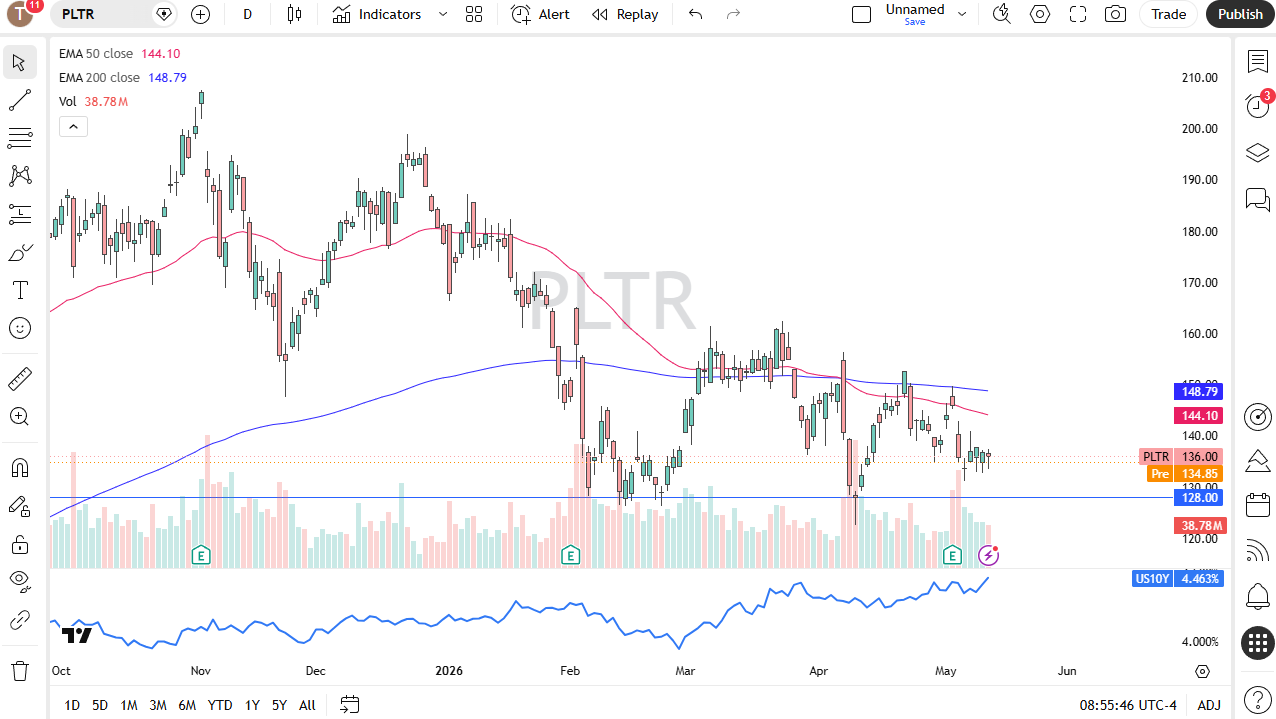
Task: Undo the last chart action
Action: (x=696, y=14)
